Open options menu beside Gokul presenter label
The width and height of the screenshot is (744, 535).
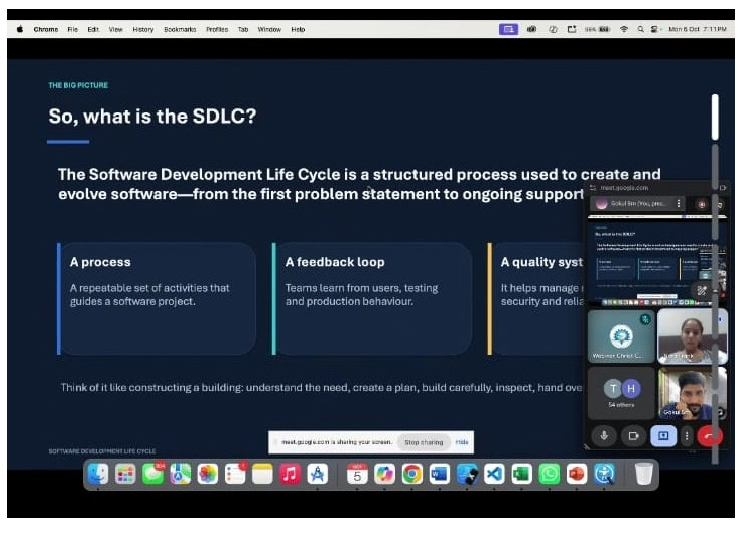pos(679,203)
